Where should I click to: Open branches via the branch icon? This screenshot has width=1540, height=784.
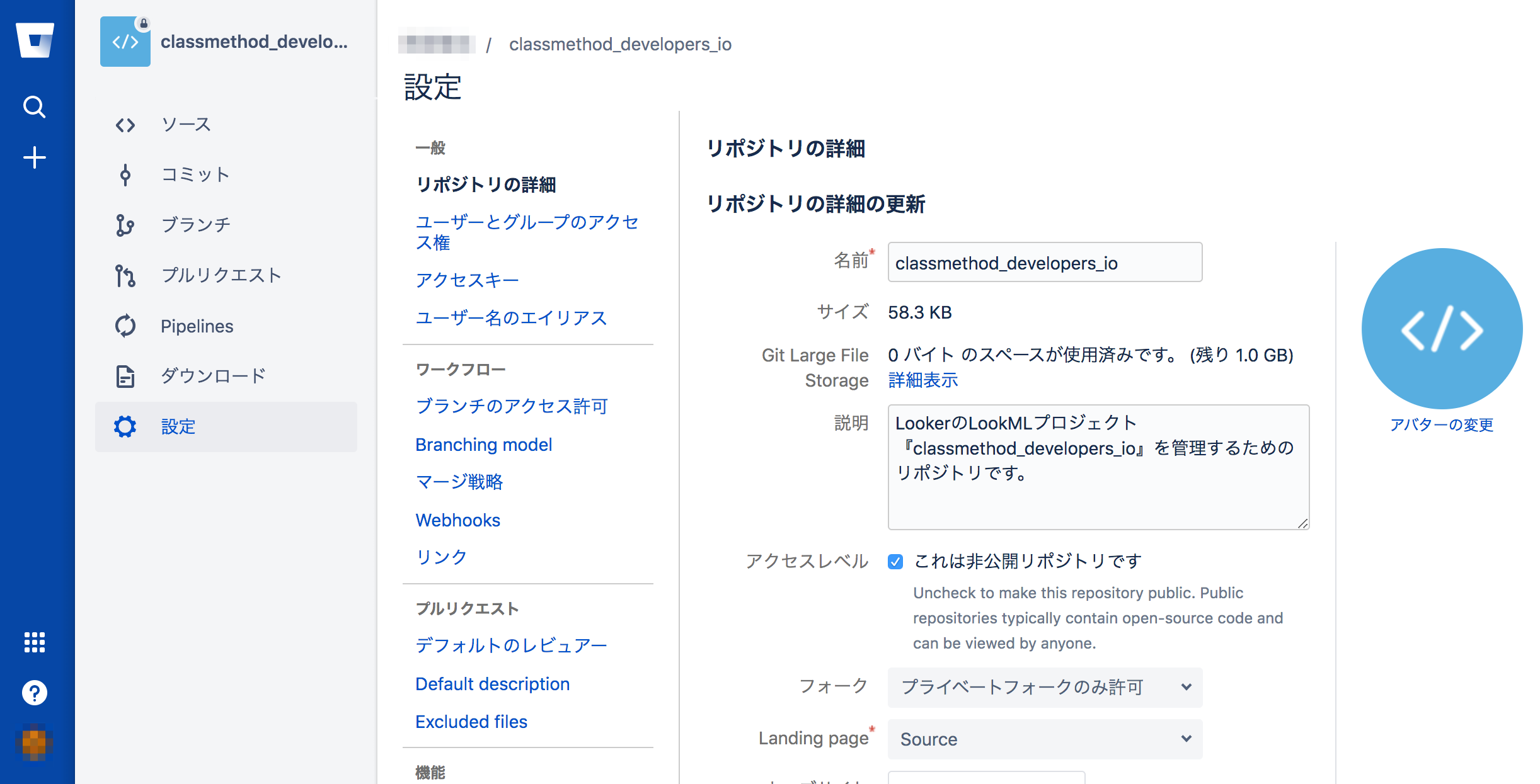[x=125, y=224]
